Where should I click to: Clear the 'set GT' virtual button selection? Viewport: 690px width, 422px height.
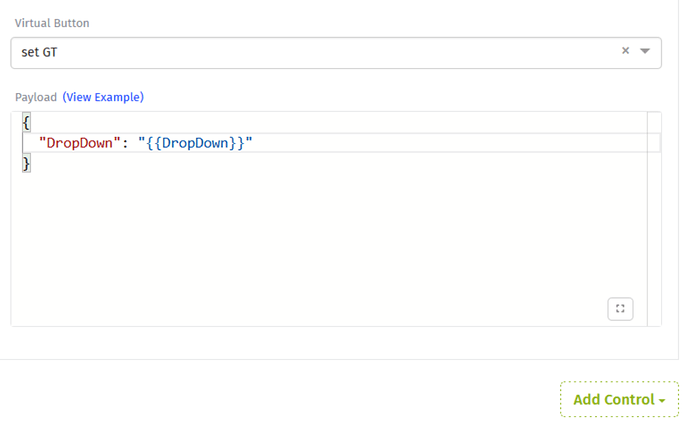point(625,51)
